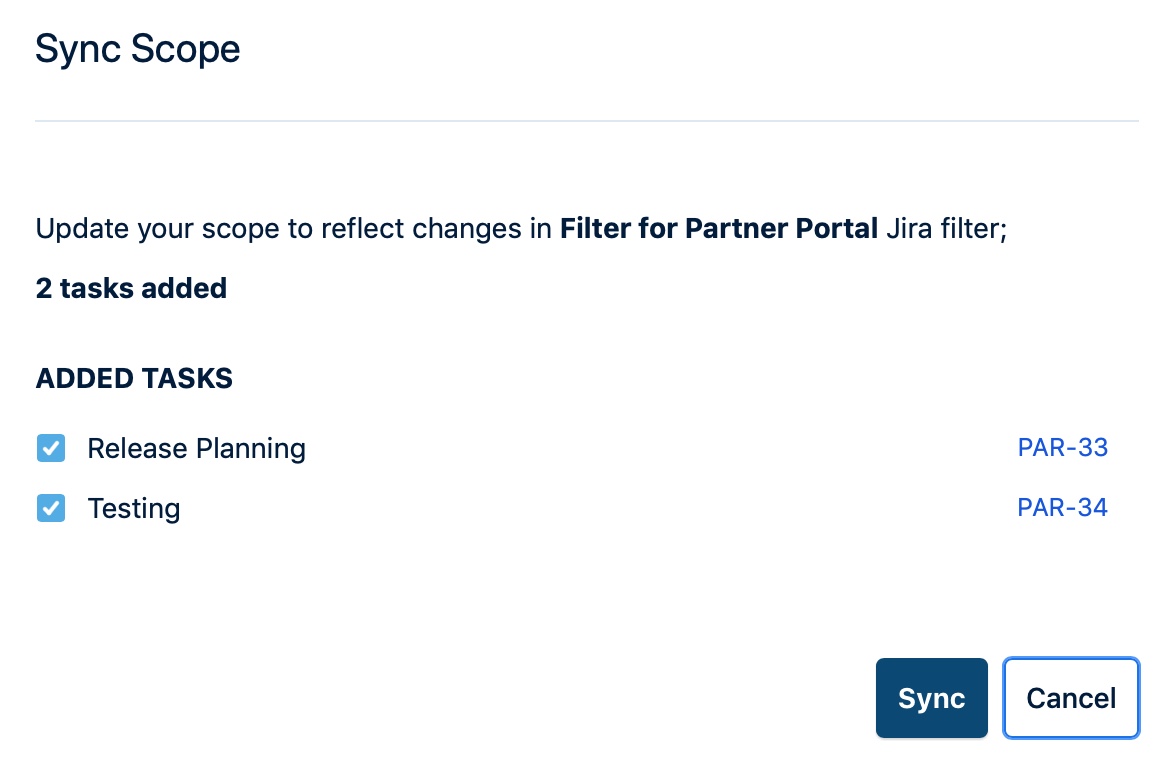Image resolution: width=1169 pixels, height=772 pixels.
Task: Open the PAR-34 issue link
Action: point(1062,508)
